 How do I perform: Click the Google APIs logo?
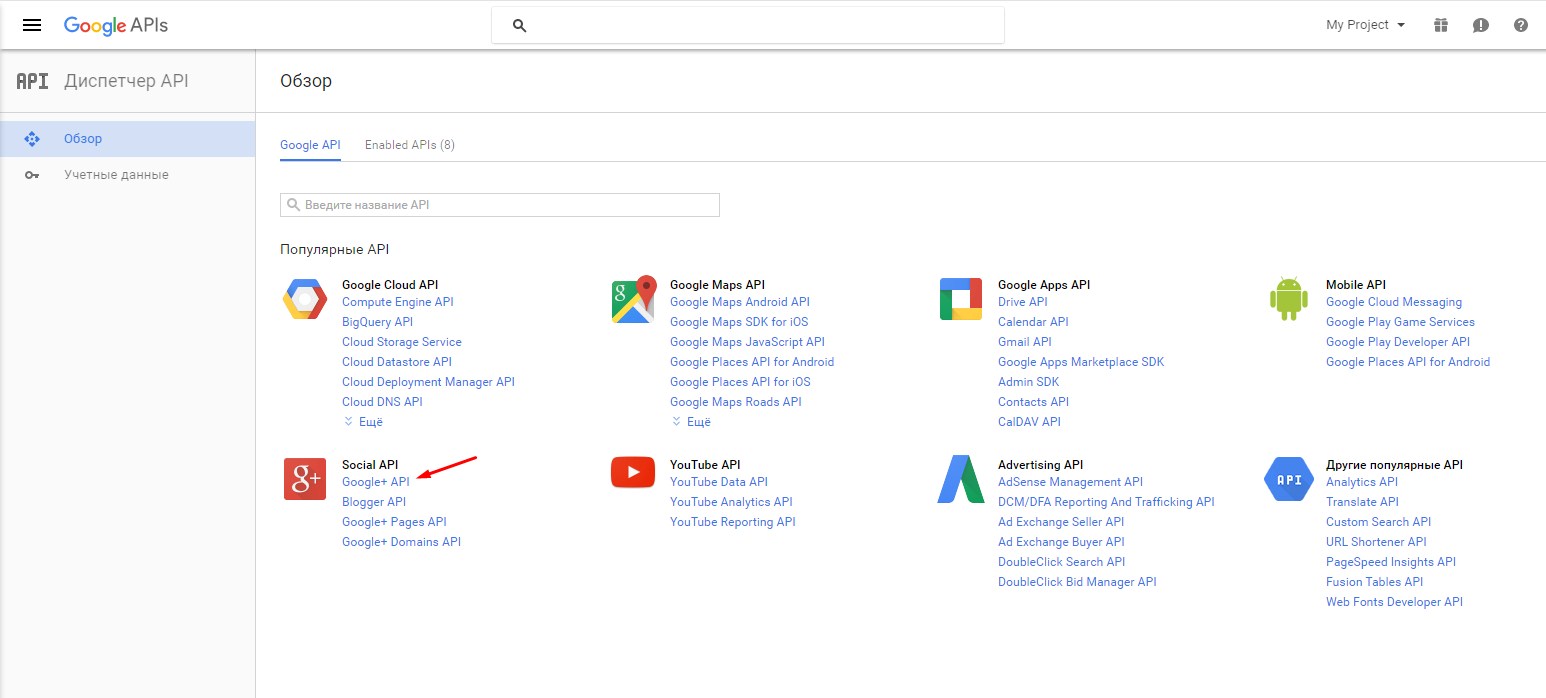pyautogui.click(x=116, y=26)
